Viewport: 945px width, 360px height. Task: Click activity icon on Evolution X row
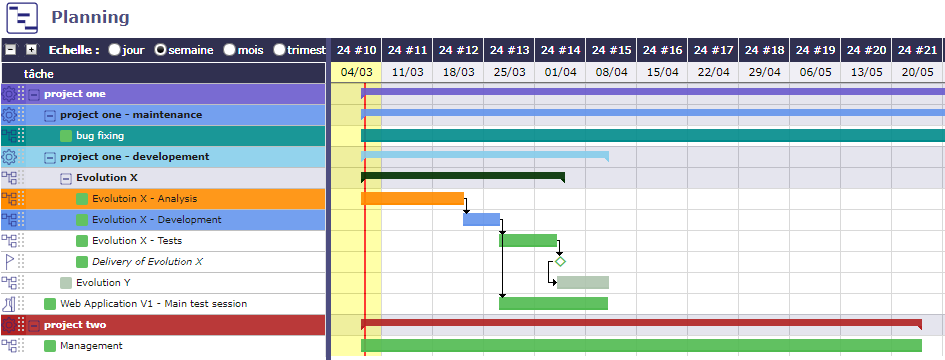point(9,178)
